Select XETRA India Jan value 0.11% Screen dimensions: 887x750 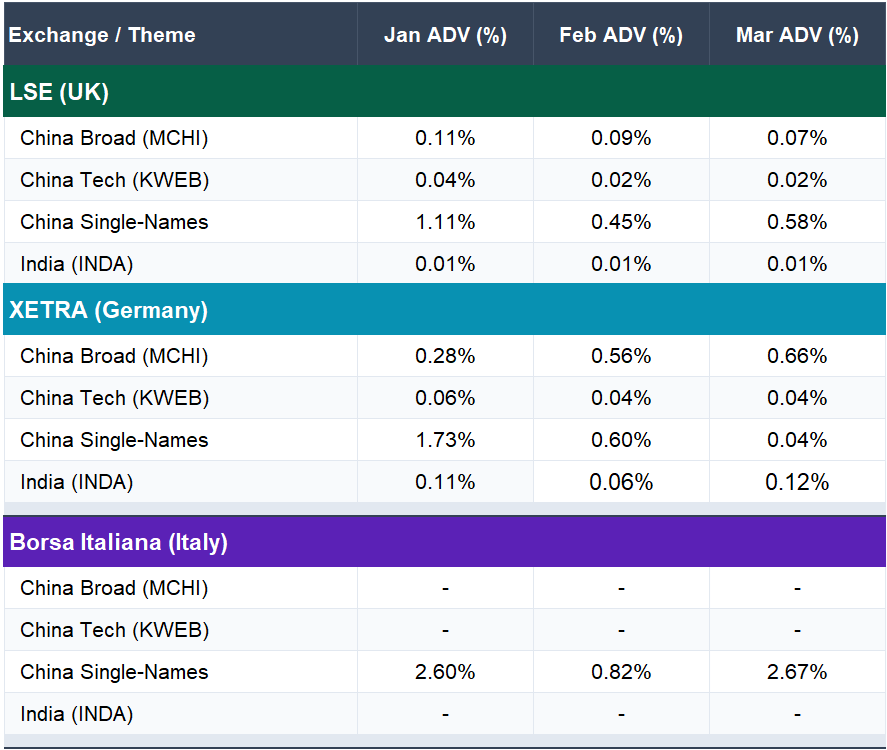(445, 482)
